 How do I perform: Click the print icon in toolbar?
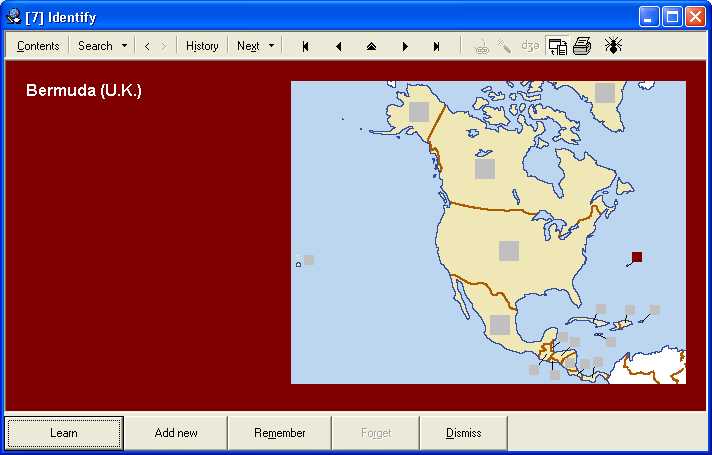[x=582, y=46]
